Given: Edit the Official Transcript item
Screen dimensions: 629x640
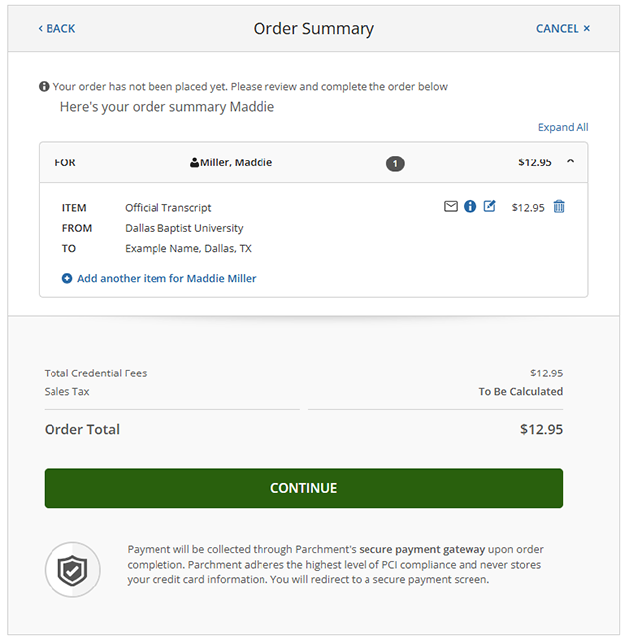Looking at the screenshot, I should [x=489, y=207].
